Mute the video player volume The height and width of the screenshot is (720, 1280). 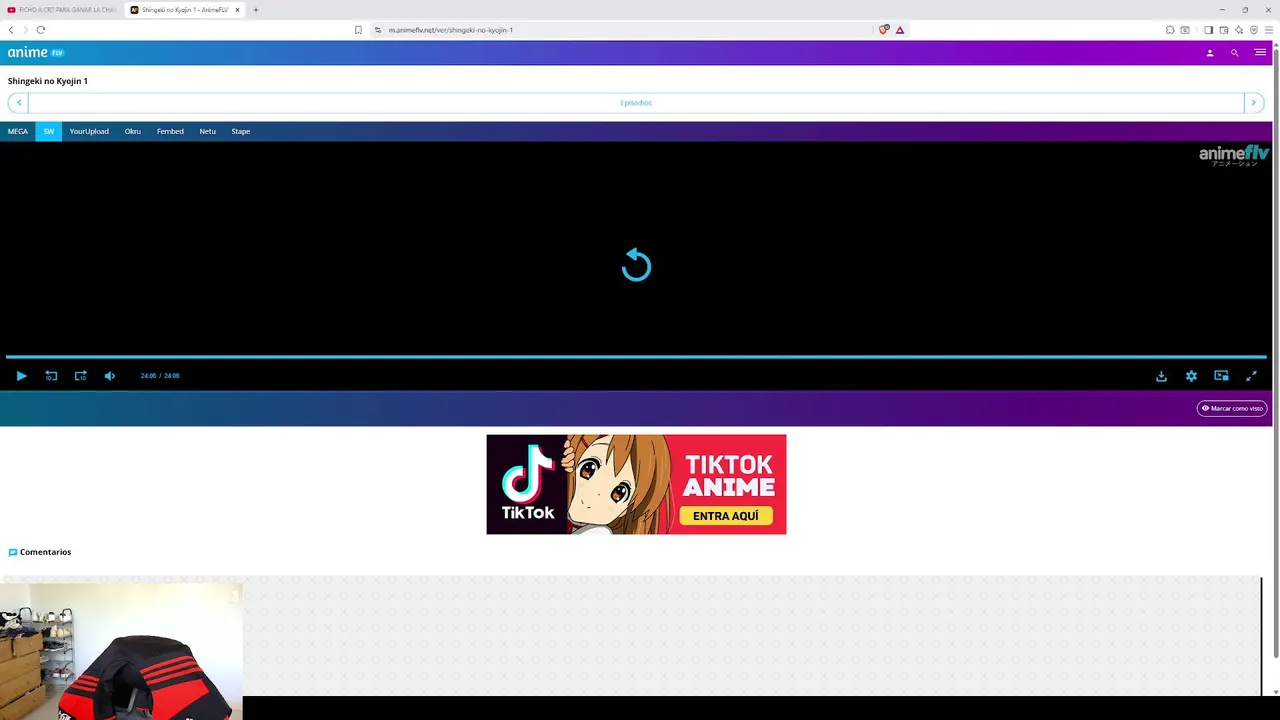click(x=110, y=376)
